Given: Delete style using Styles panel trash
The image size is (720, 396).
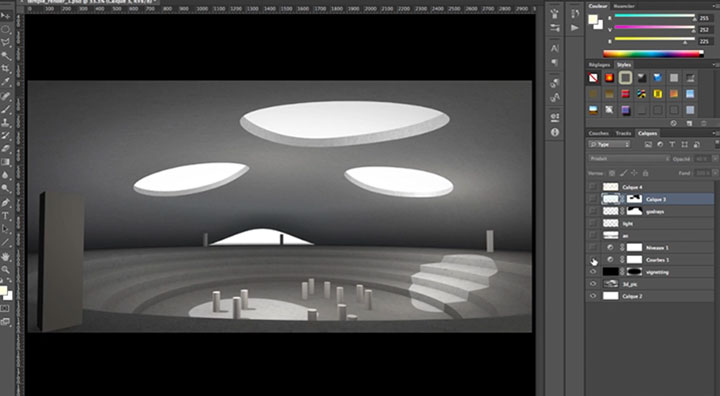Looking at the screenshot, I should [703, 123].
